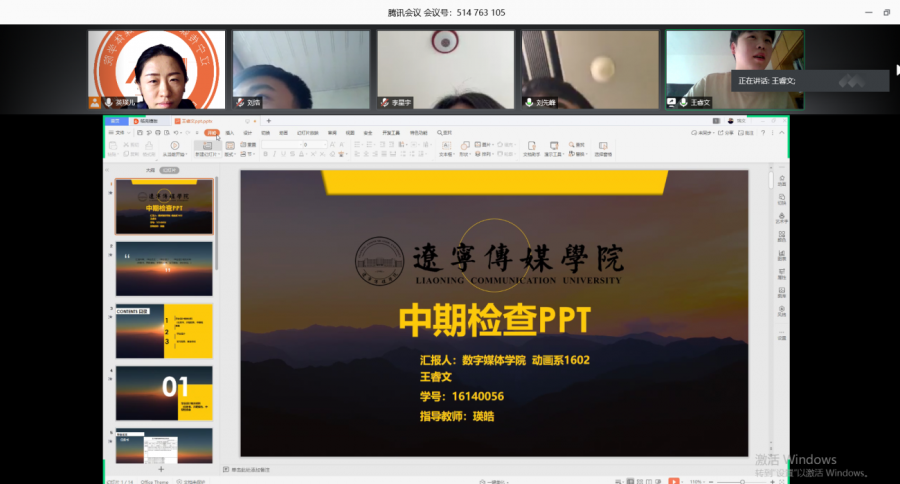Click the undo icon in quick access toolbar

[176, 132]
